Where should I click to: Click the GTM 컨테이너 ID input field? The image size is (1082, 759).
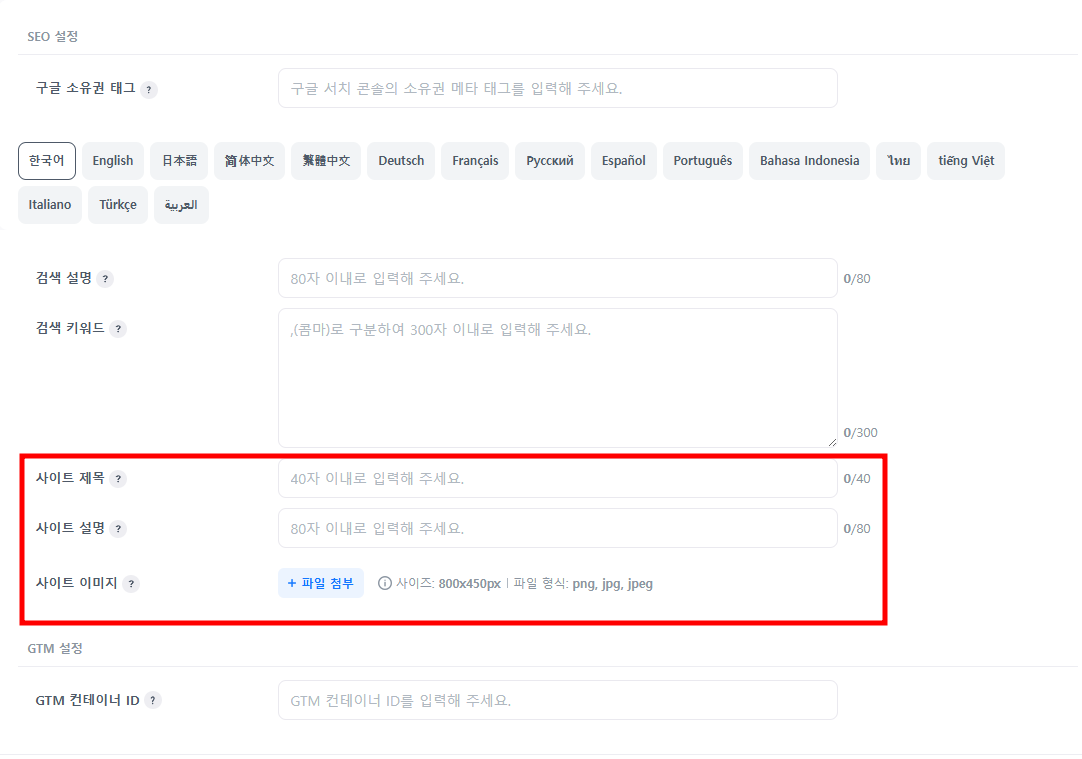(x=557, y=700)
